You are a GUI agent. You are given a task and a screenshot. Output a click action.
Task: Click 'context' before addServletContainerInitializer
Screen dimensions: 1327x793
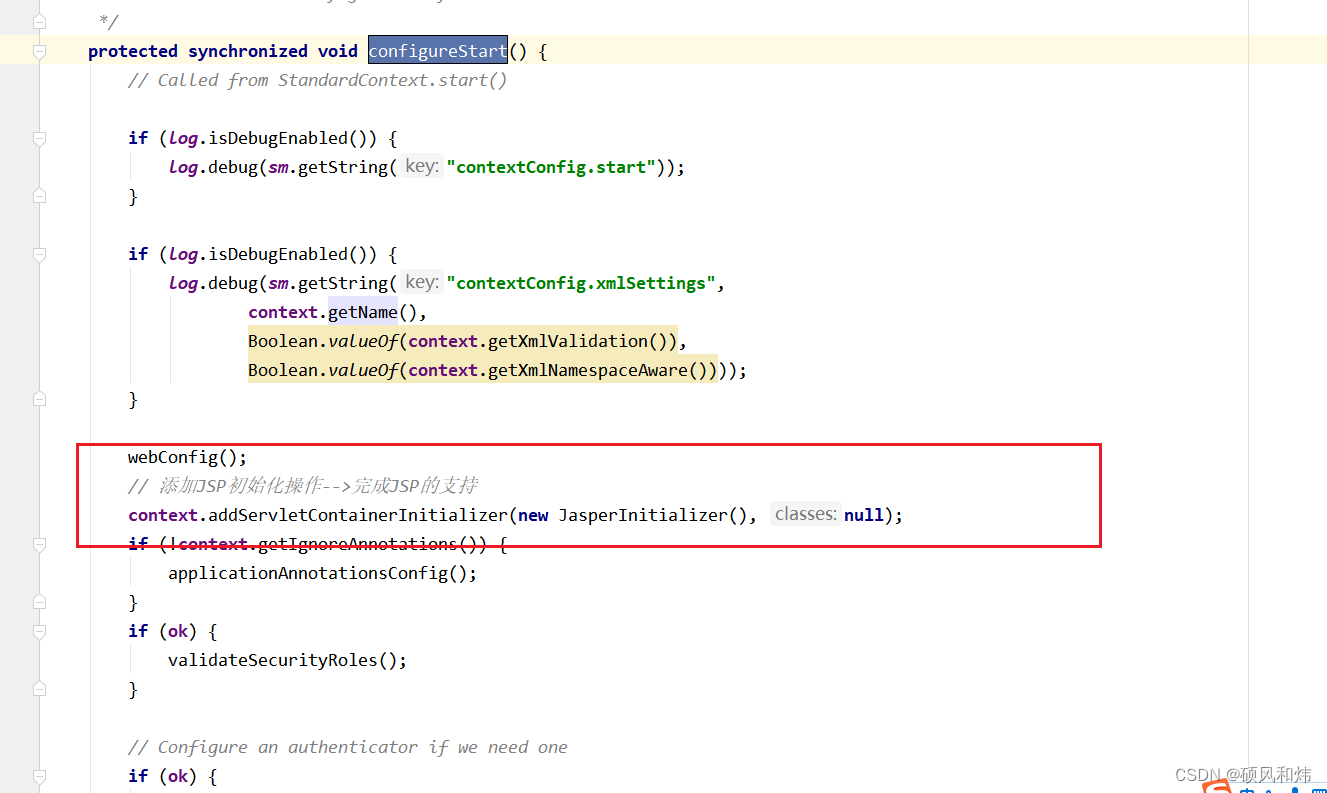[163, 515]
